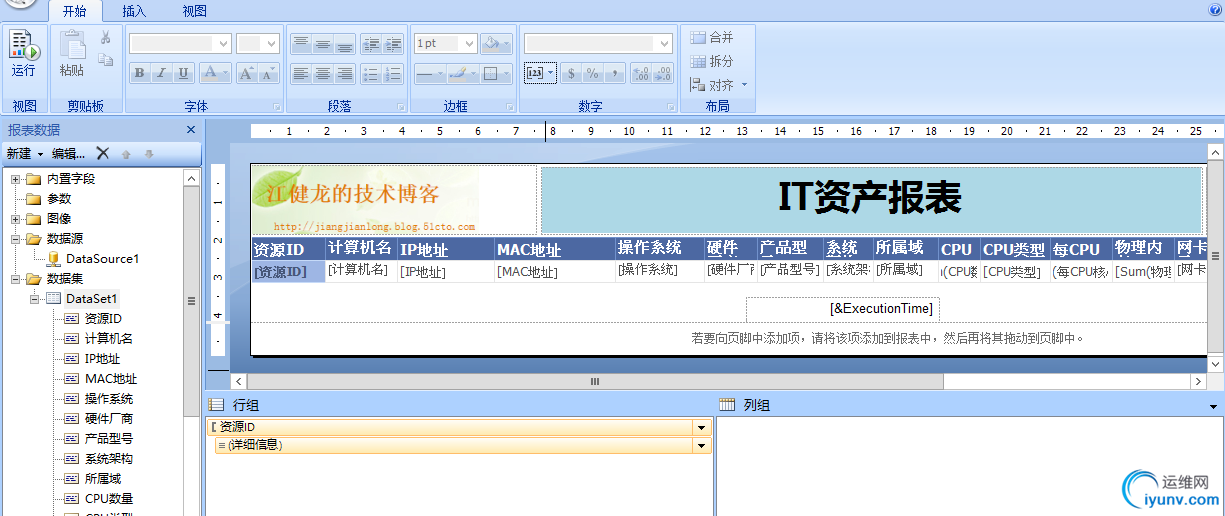Open the 资源ID row group dropdown
Image resolution: width=1225 pixels, height=516 pixels.
[701, 427]
